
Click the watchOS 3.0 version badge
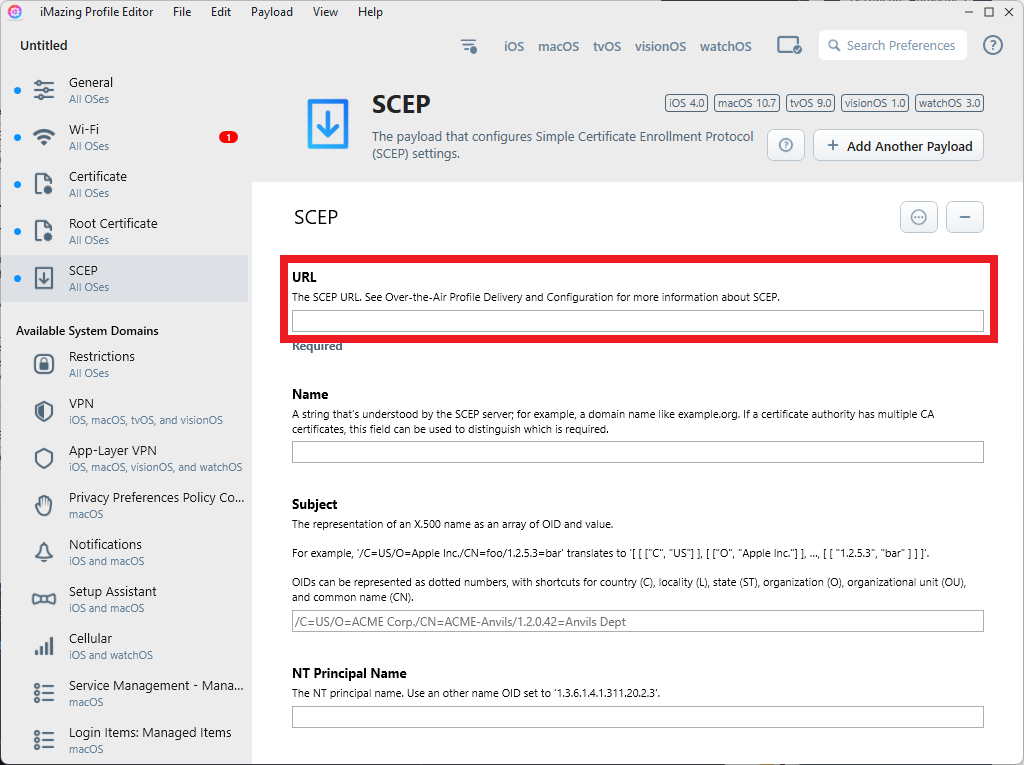949,103
